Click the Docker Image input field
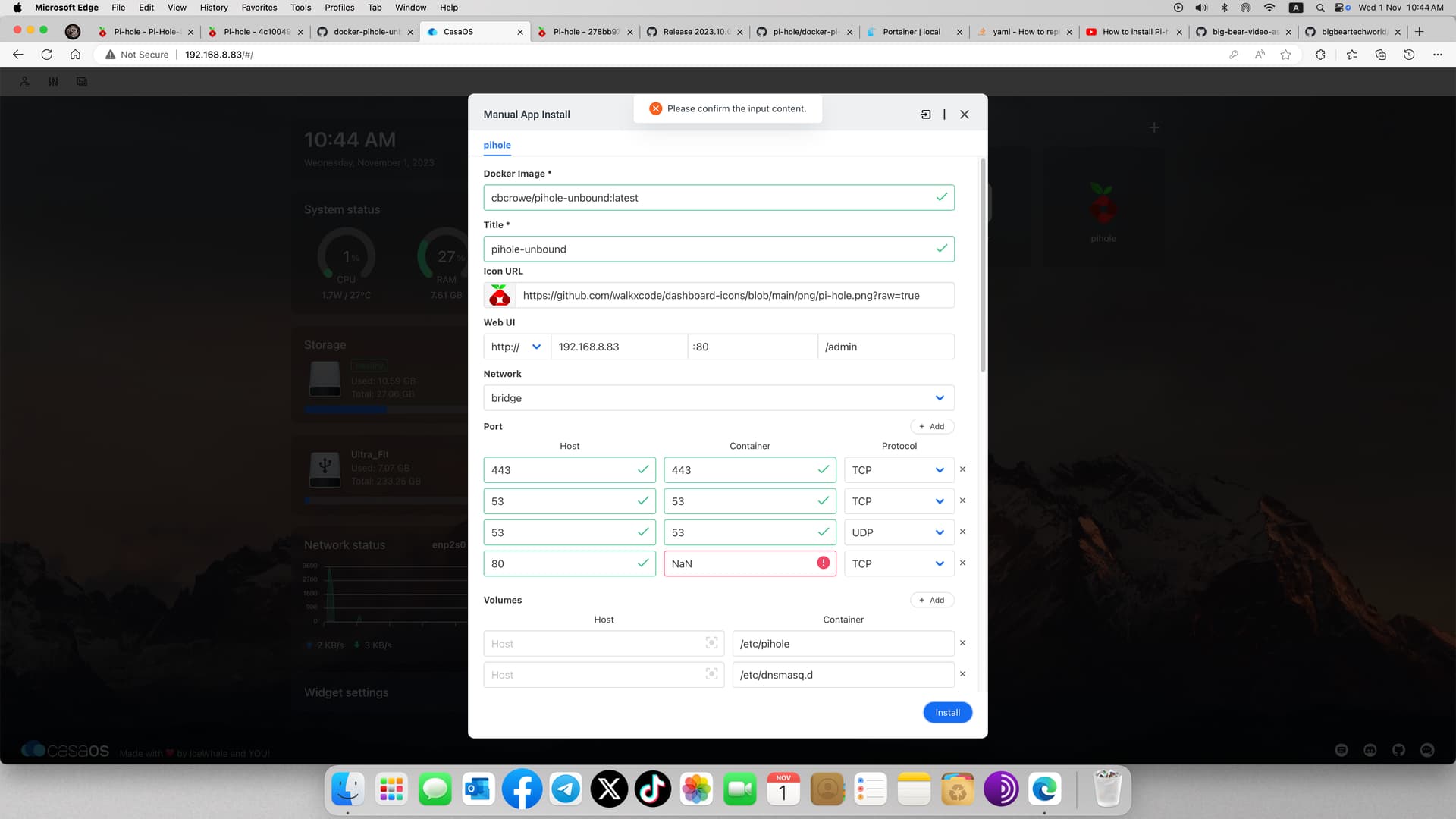This screenshot has width=1456, height=819. coord(719,198)
